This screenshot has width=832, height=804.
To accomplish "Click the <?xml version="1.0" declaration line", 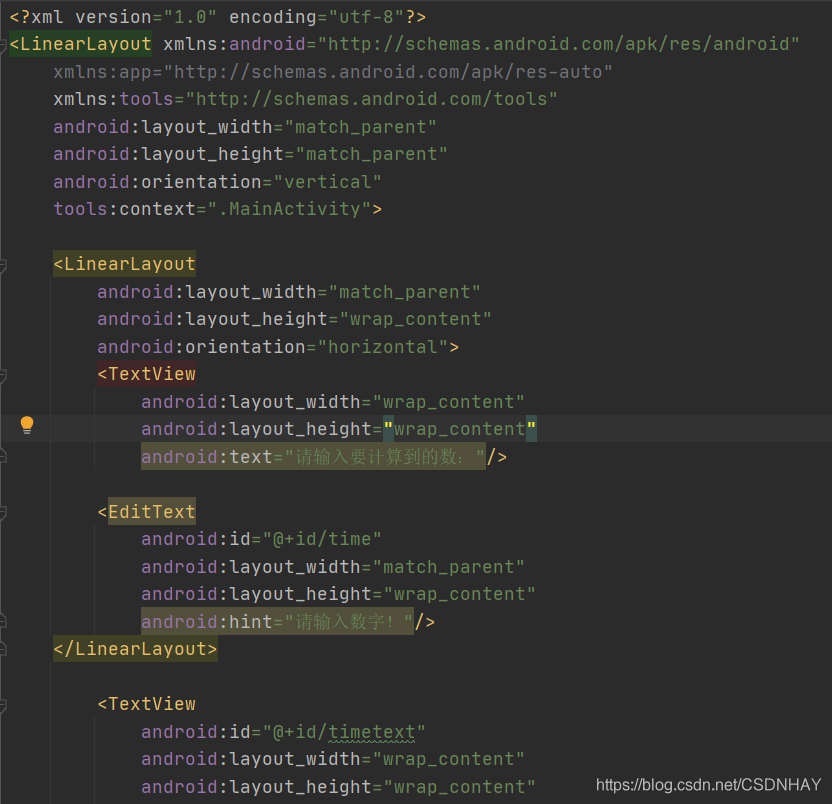I will [218, 17].
